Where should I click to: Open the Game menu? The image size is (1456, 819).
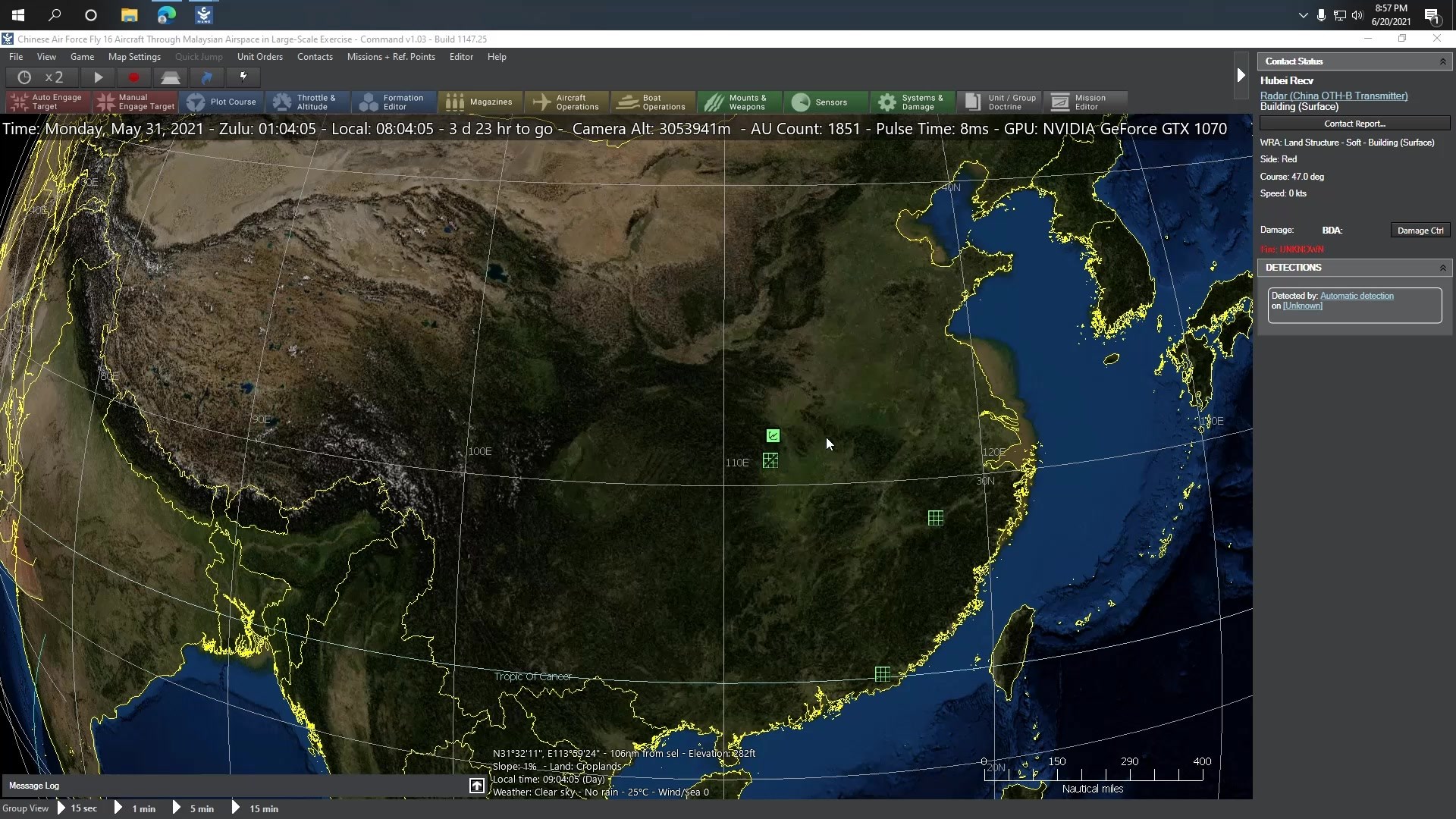pos(82,57)
